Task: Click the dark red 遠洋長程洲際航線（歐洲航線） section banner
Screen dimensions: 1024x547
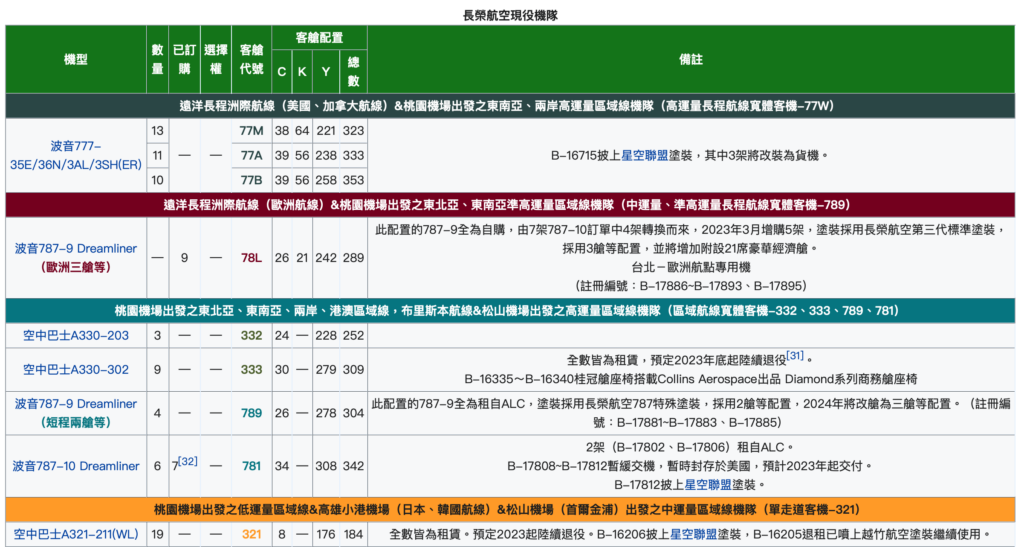Action: click(510, 205)
